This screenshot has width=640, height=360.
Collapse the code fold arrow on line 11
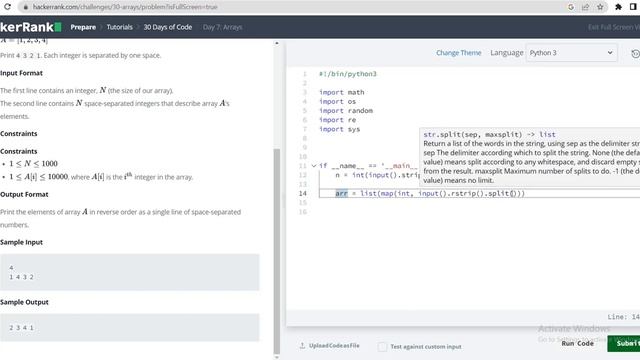pos(313,166)
